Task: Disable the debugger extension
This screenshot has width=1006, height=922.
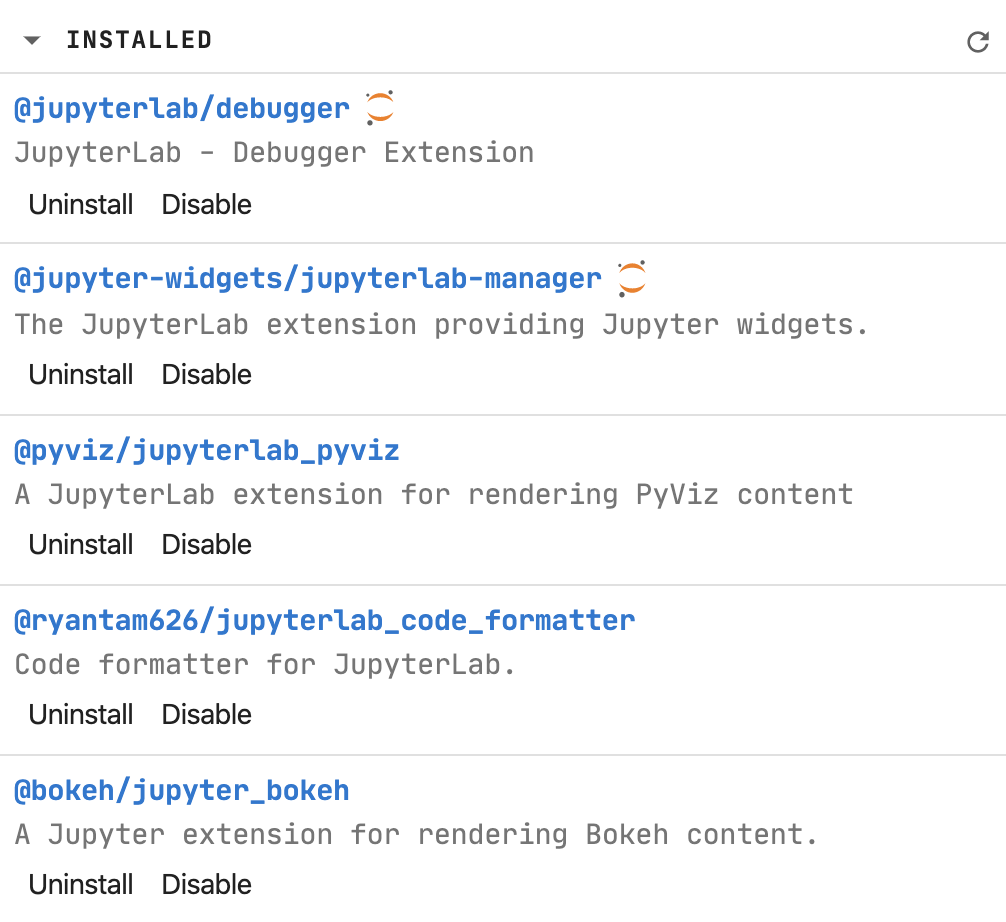Action: [206, 204]
